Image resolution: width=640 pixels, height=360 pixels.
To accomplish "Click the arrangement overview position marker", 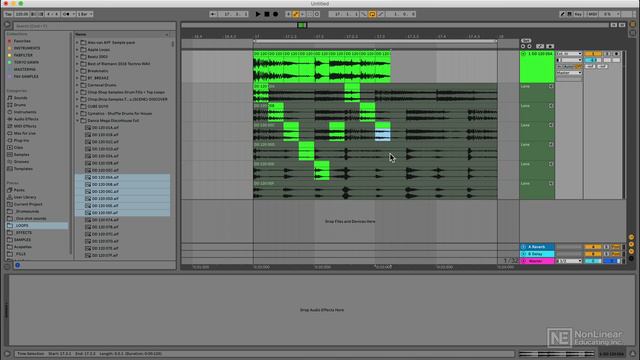I will coord(302,25).
